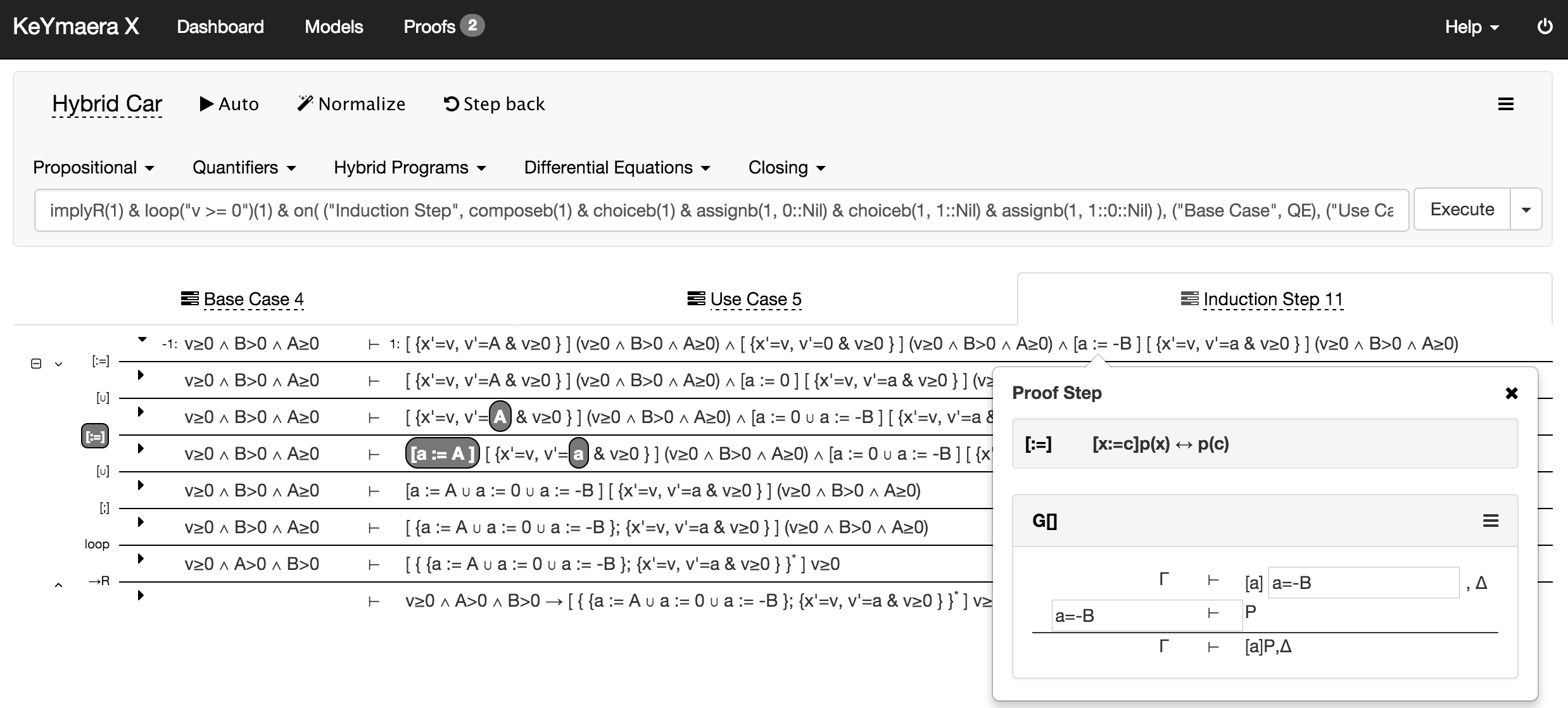Open the Propositional dropdown

[93, 168]
